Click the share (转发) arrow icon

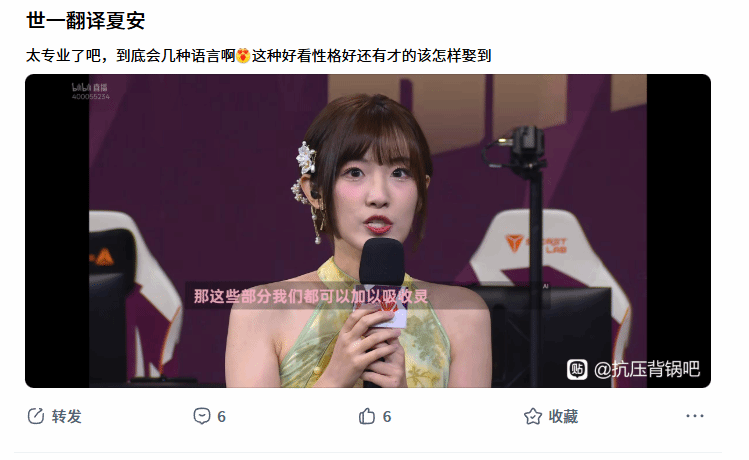point(36,417)
